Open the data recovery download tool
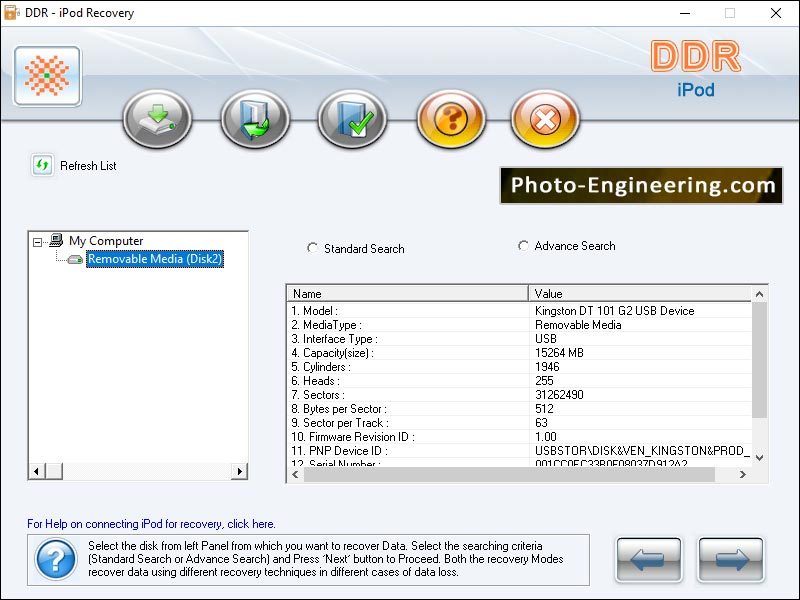The image size is (800, 600). pos(157,118)
